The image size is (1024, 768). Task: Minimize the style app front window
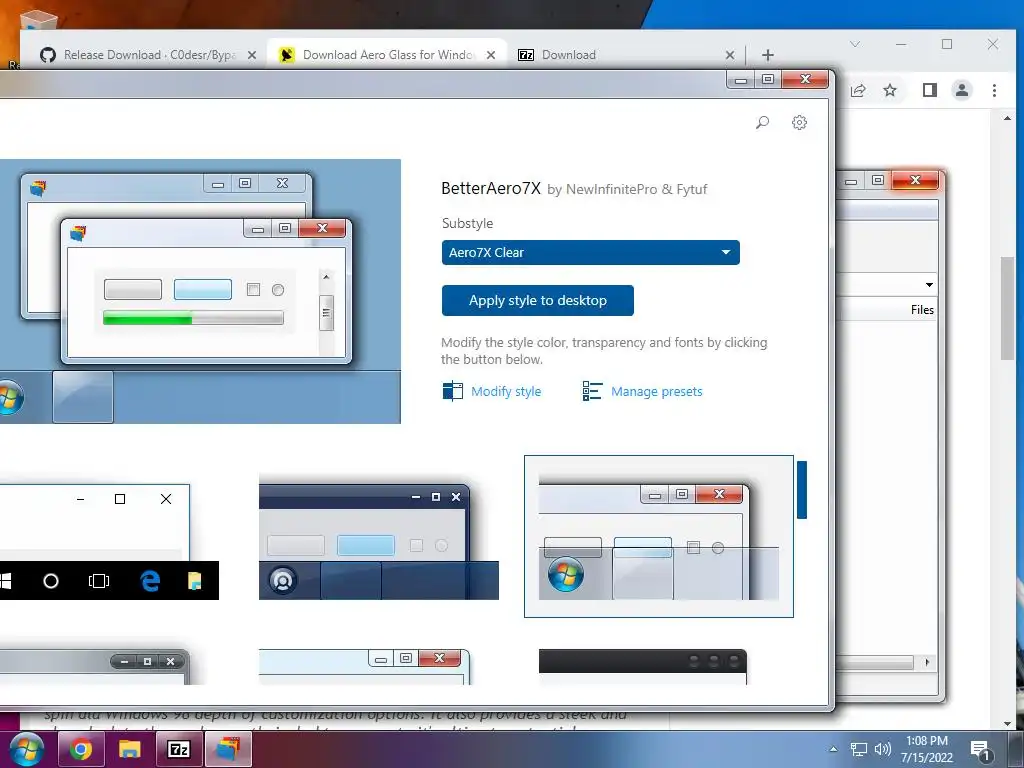pyautogui.click(x=741, y=80)
